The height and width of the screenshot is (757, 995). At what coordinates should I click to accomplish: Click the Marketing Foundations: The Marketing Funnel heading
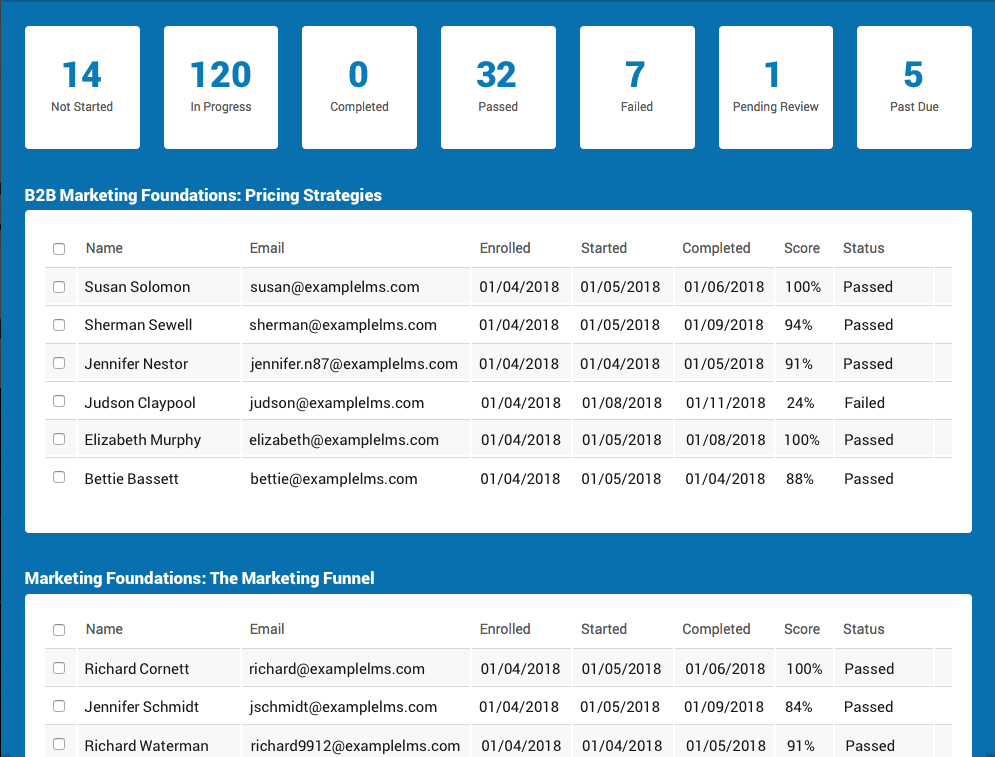click(x=199, y=578)
